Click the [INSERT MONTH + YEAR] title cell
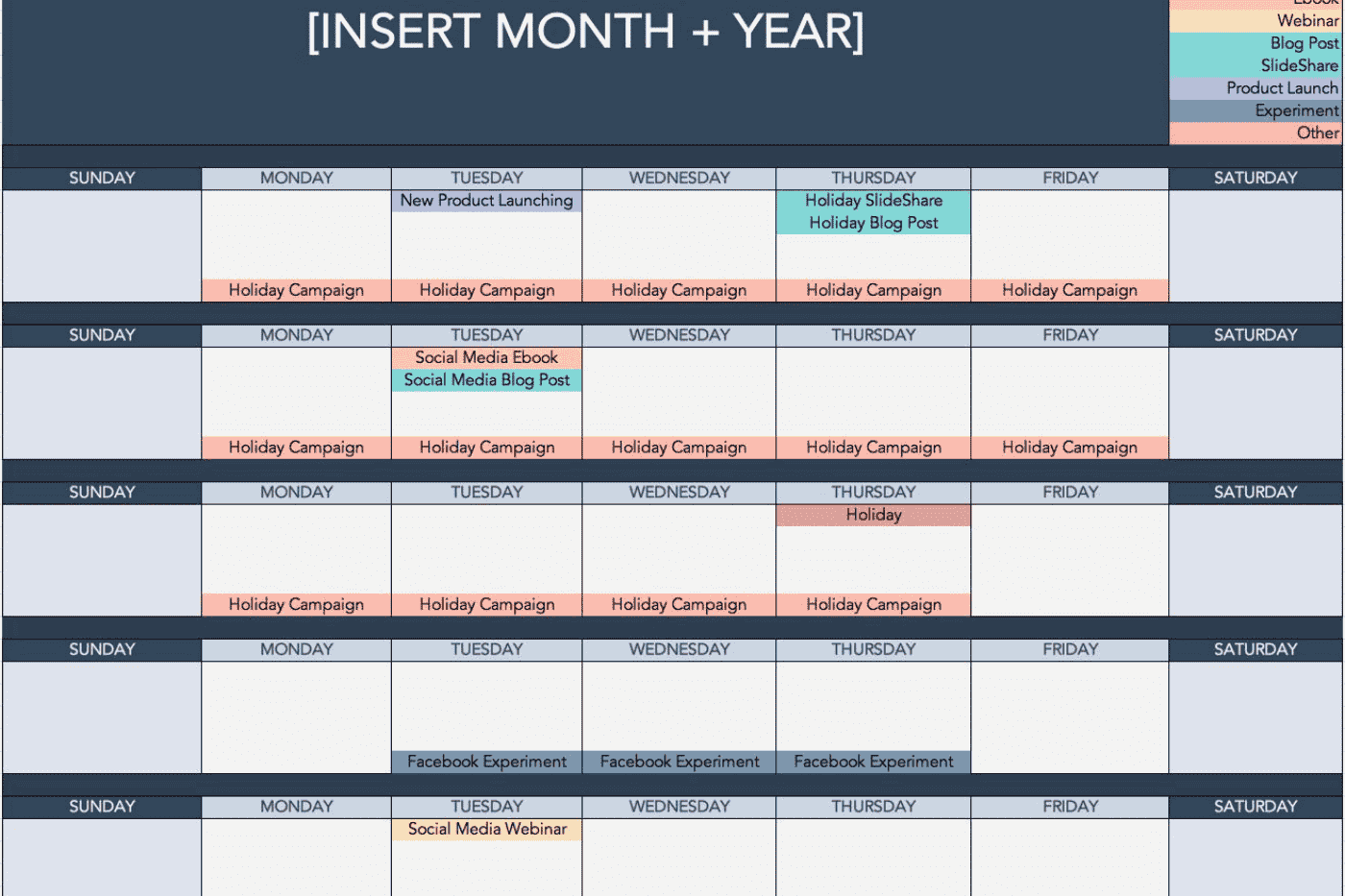This screenshot has width=1345, height=896. [x=585, y=33]
